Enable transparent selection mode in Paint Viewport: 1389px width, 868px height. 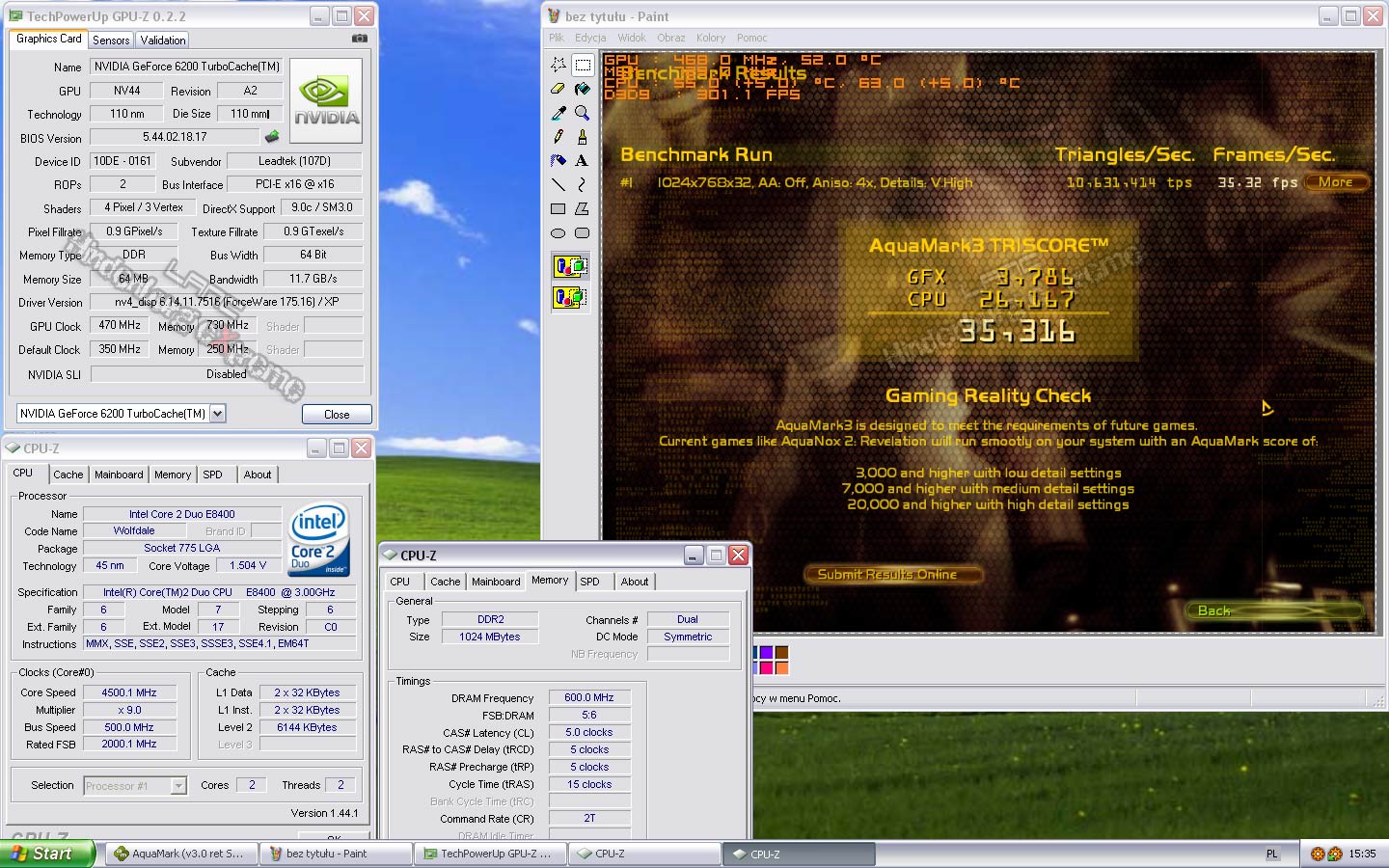[x=570, y=297]
